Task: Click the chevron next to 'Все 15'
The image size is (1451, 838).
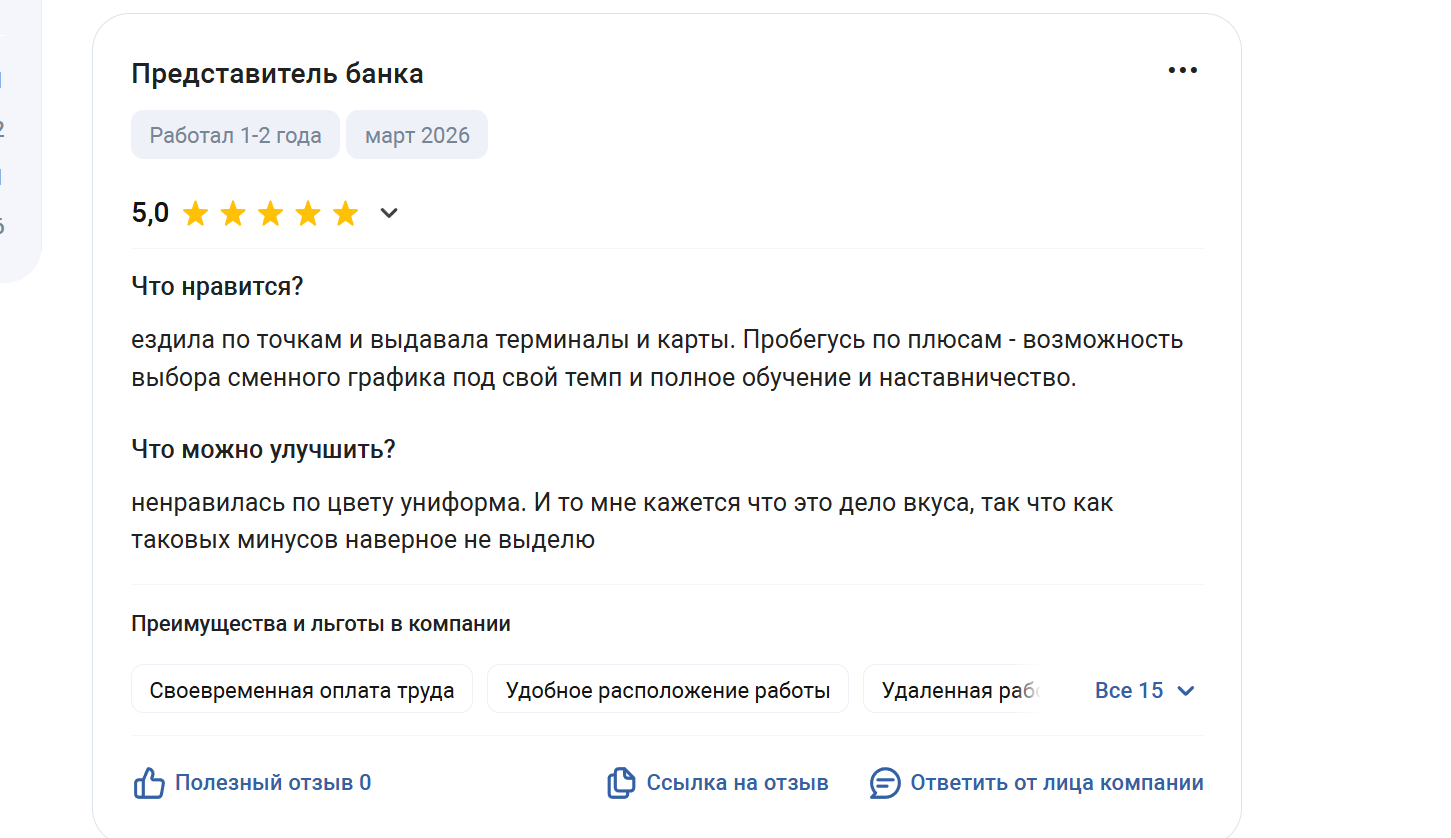Action: (x=1186, y=691)
